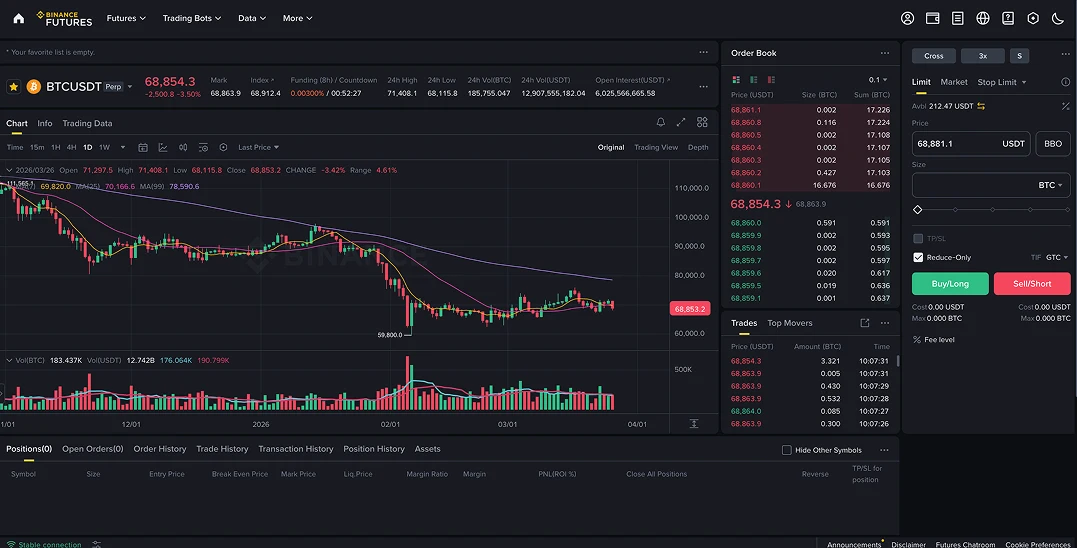
Task: Select the 15m timeframe
Action: click(37, 148)
